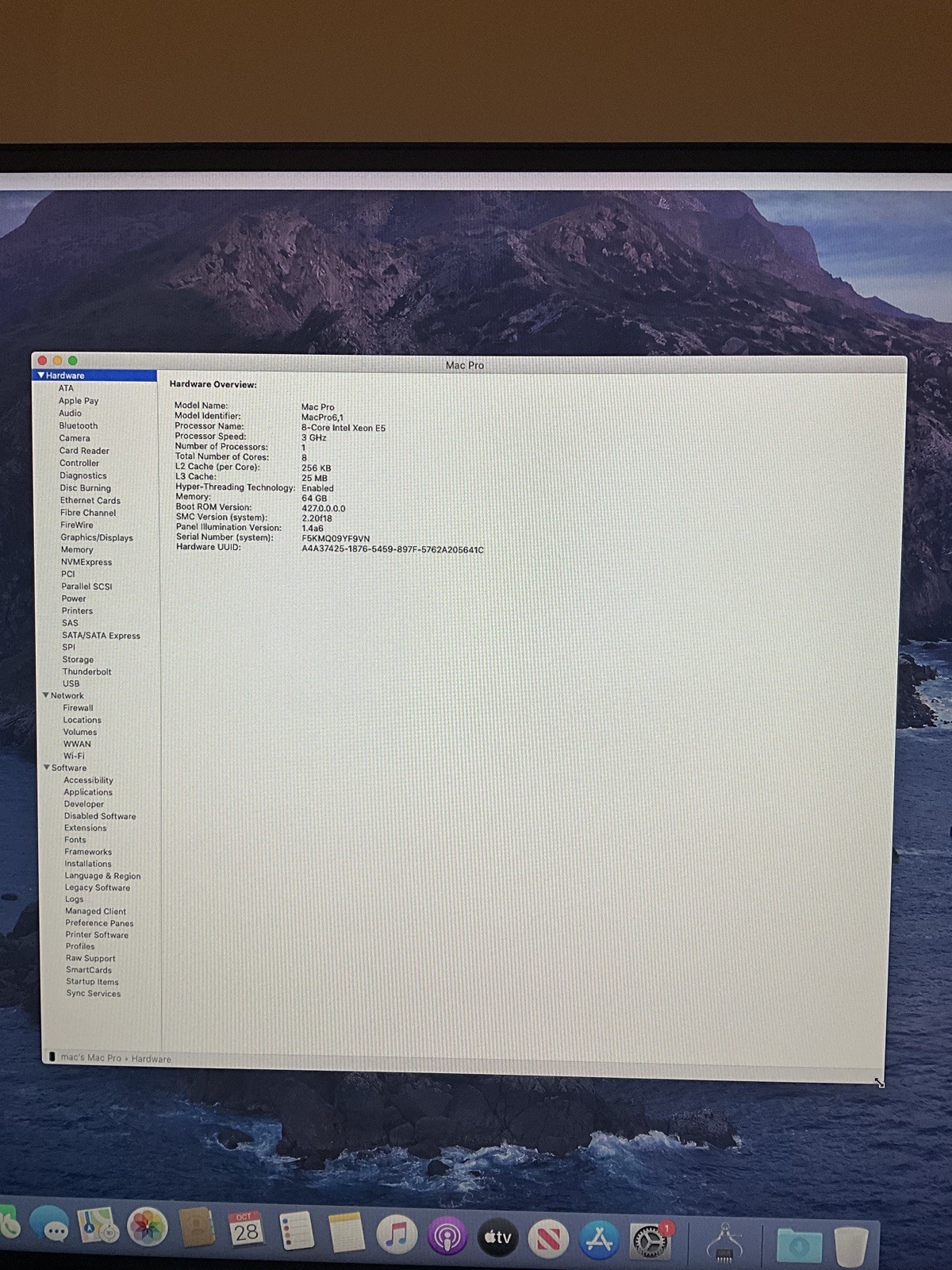Select Graphics/Displays in sidebar
The height and width of the screenshot is (1270, 952).
pos(97,537)
